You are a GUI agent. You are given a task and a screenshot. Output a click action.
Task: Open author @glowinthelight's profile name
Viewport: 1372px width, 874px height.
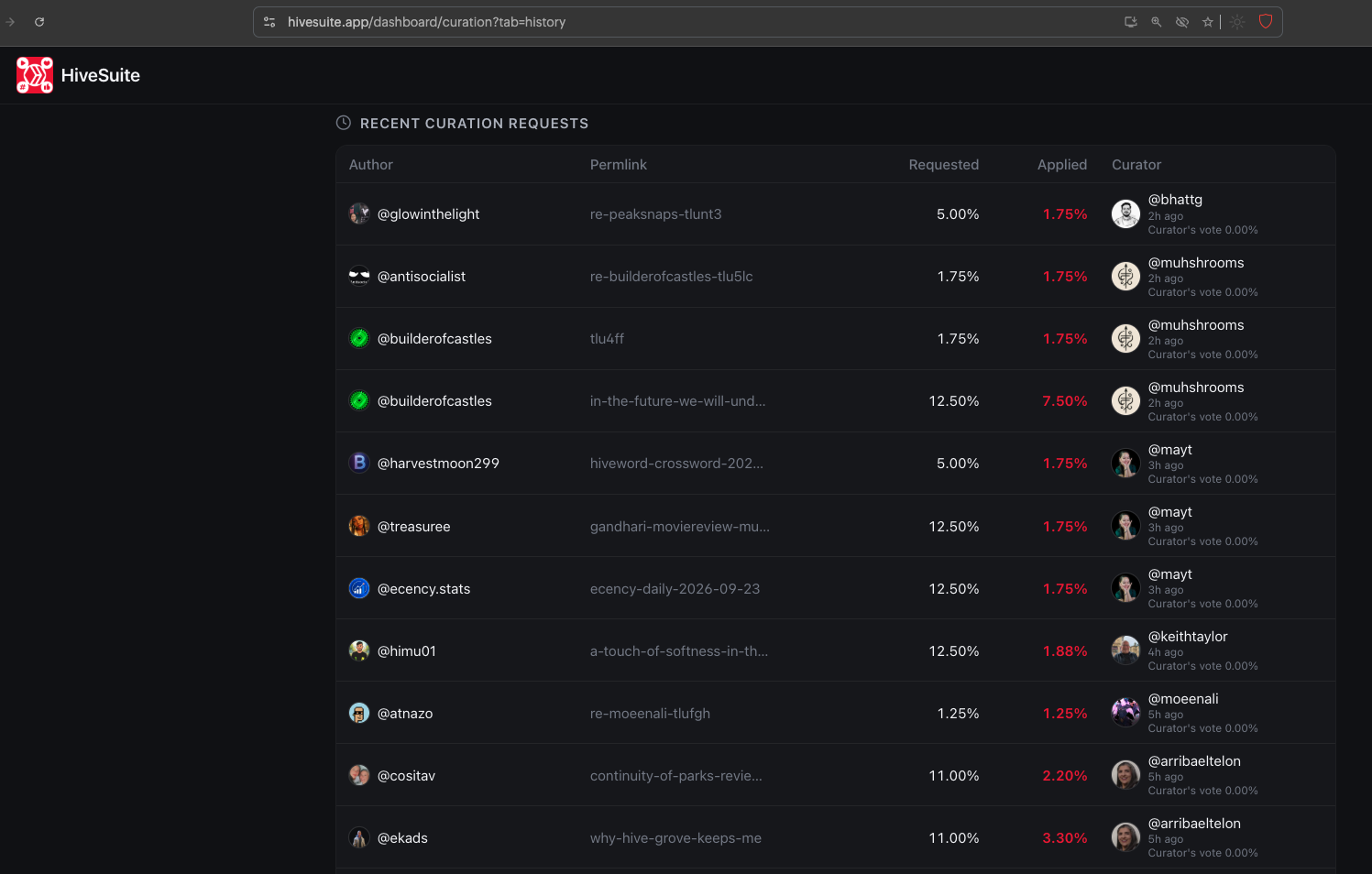click(429, 214)
